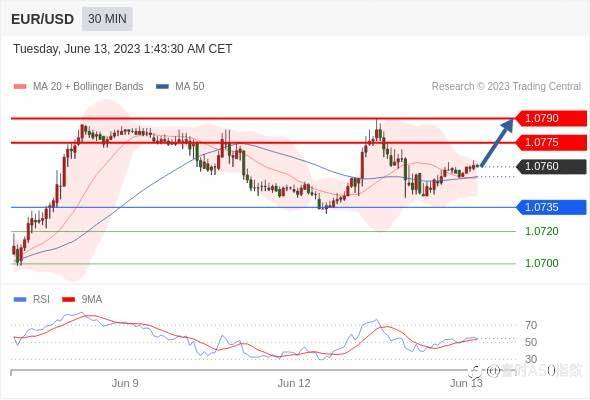Click the Research © 2023 Trading Central credit
This screenshot has width=590, height=400.
click(x=507, y=86)
